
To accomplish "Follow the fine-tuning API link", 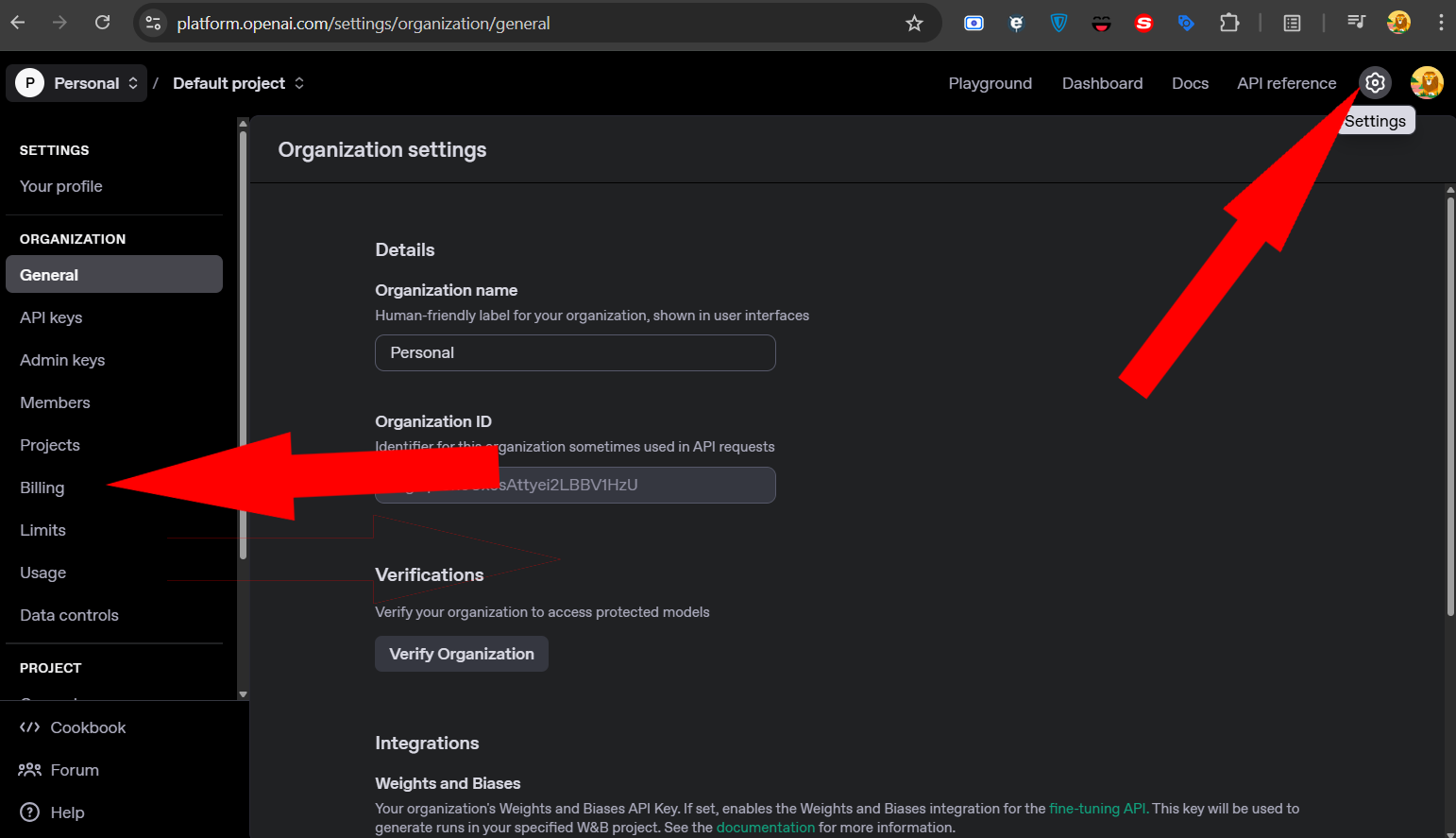I will [x=1099, y=809].
